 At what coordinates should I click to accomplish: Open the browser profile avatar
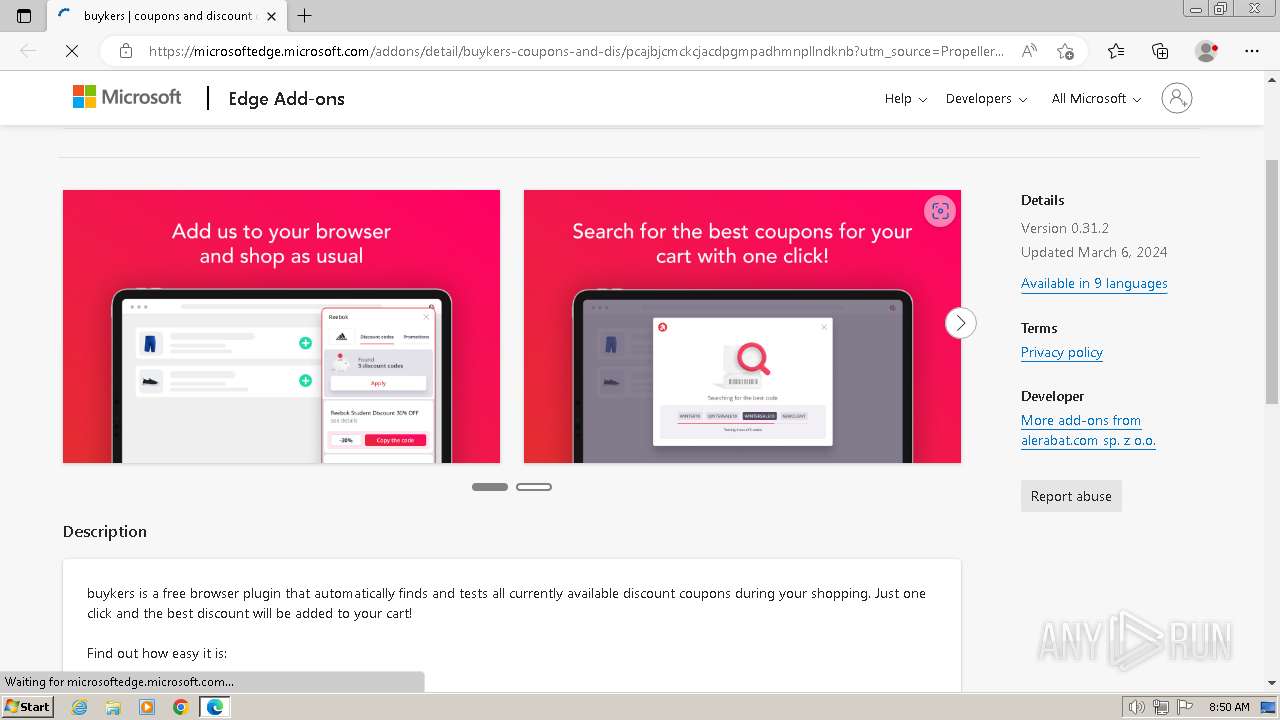tap(1206, 51)
